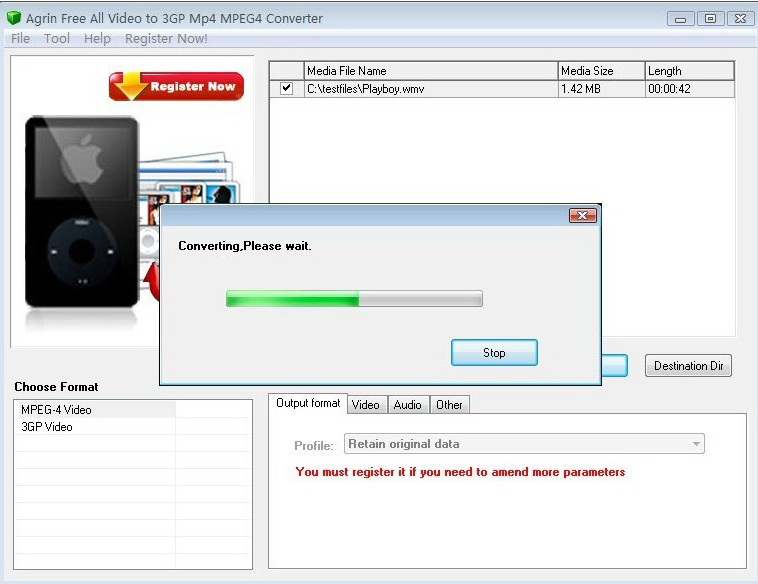The height and width of the screenshot is (584, 758).
Task: Click the Media File Name column header
Action: click(x=431, y=71)
